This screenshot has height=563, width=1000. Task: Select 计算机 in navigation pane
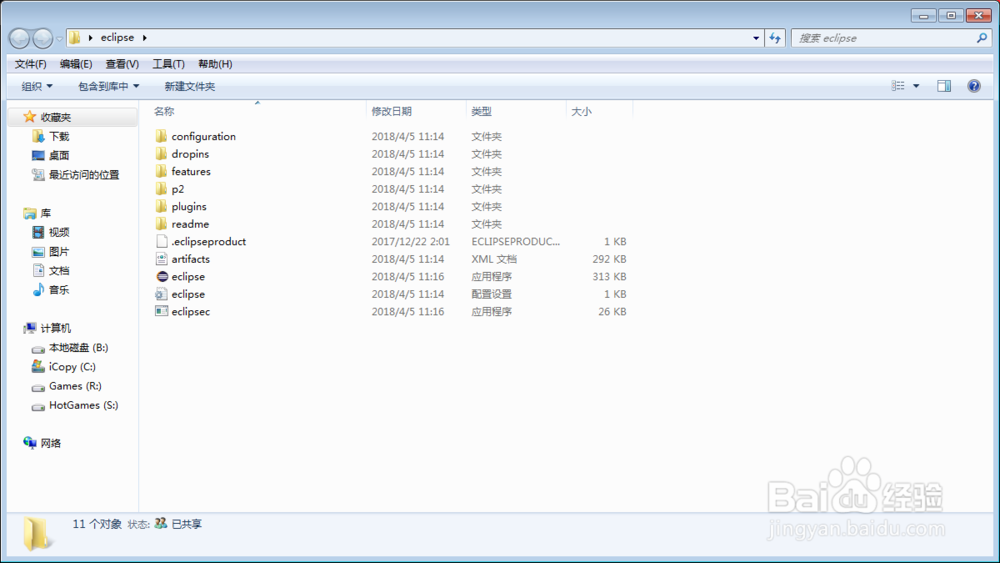pos(55,328)
